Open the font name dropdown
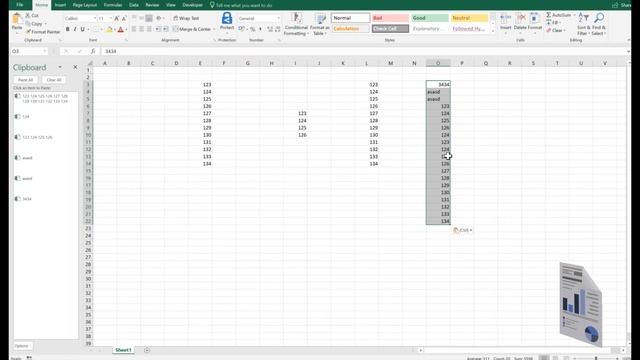The height and width of the screenshot is (360, 640). point(95,18)
